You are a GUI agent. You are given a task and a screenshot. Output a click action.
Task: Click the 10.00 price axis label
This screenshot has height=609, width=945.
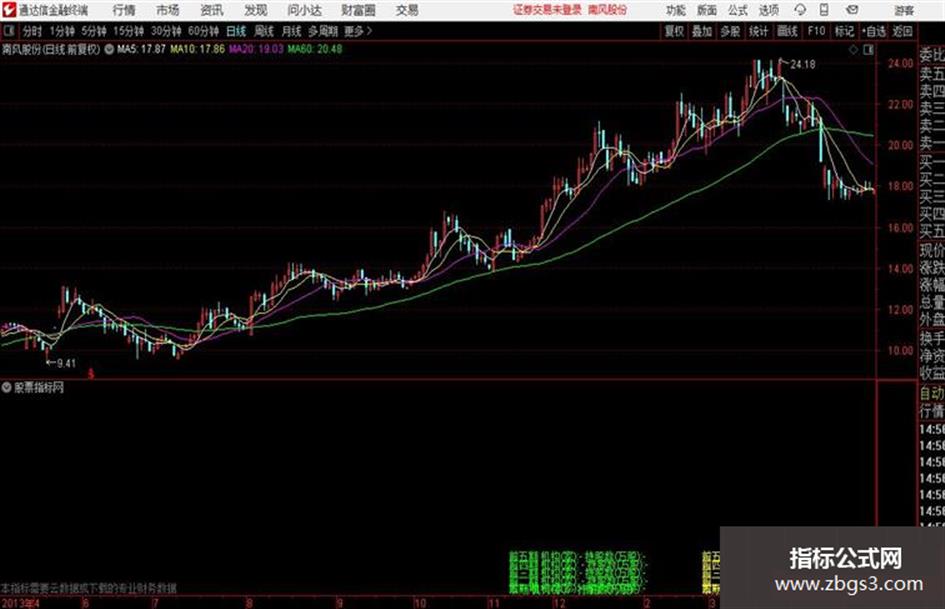900,351
